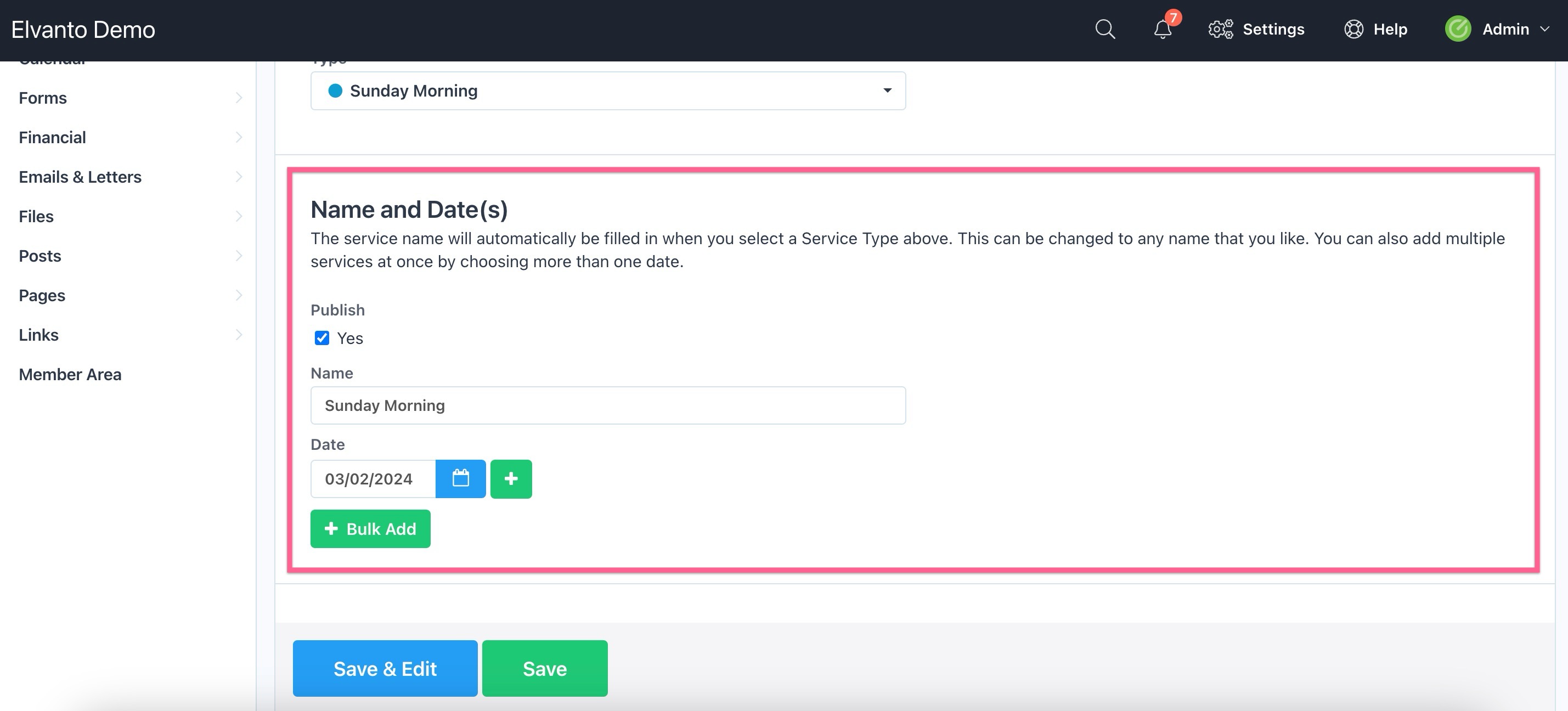Click the green Save button
Screen dimensions: 1568x711
pos(545,668)
